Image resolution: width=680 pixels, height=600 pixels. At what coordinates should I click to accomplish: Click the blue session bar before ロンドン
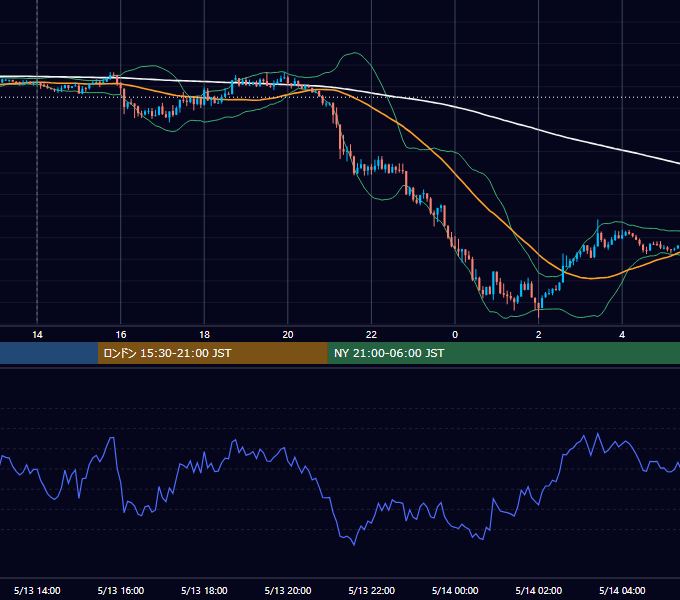point(49,353)
